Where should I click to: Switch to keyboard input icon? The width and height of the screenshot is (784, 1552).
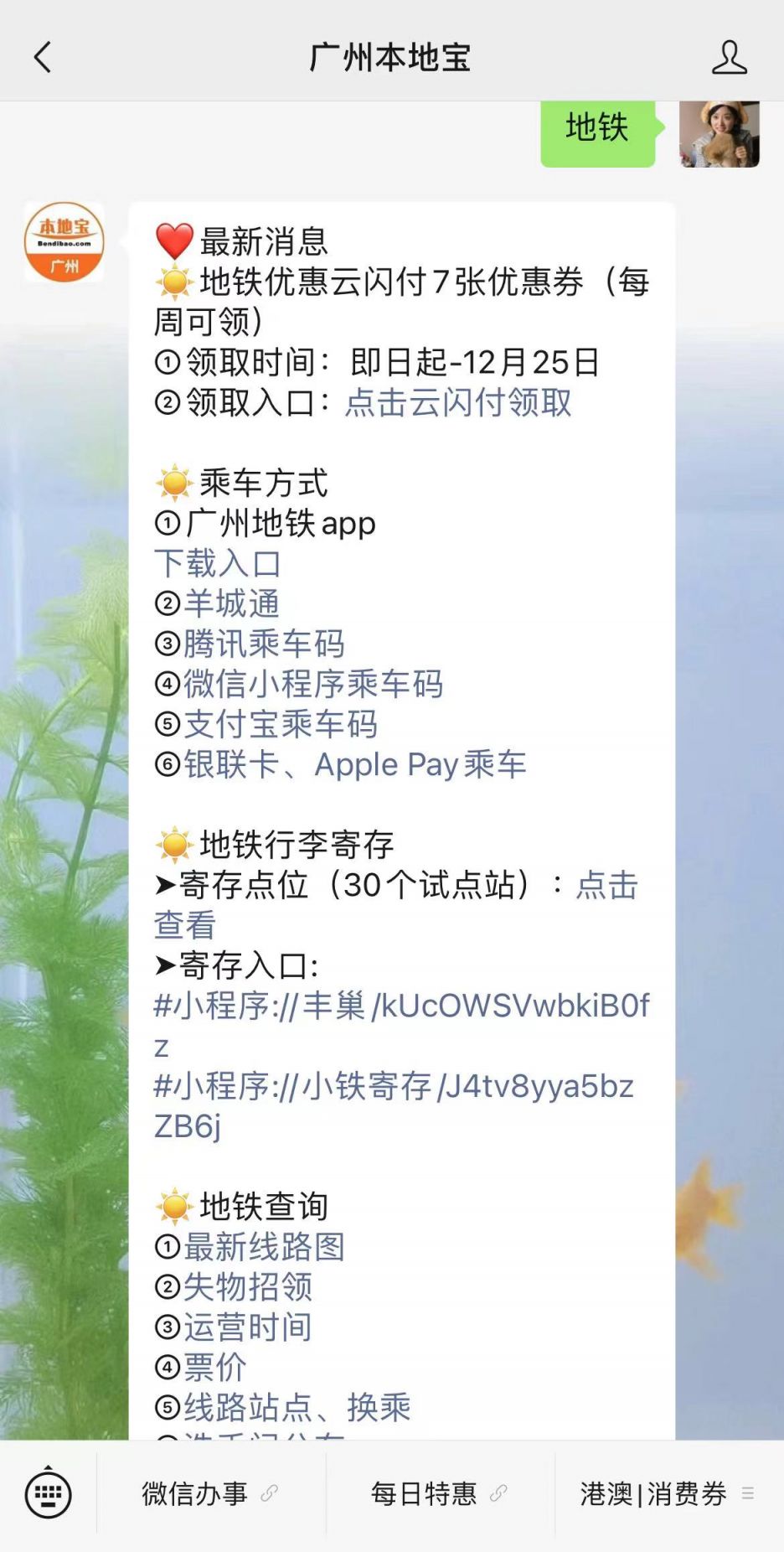click(48, 1493)
